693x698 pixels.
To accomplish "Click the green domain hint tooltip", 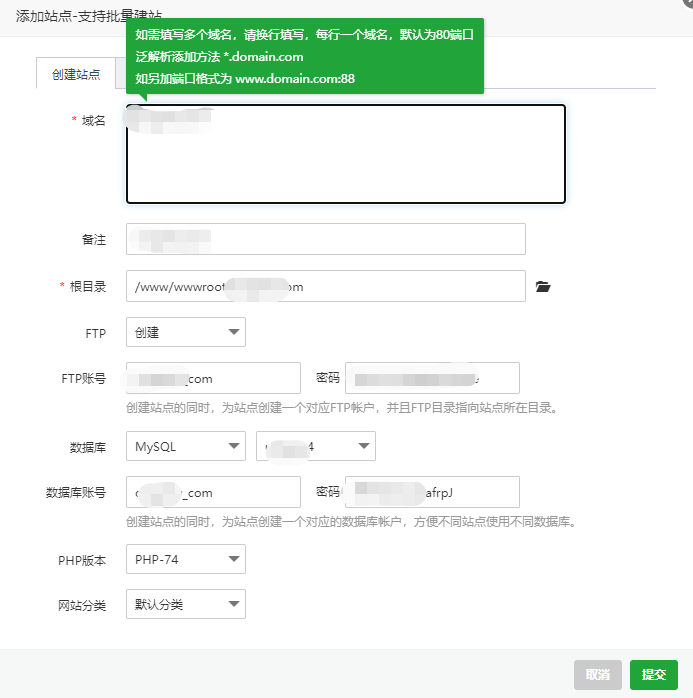I will click(x=305, y=57).
